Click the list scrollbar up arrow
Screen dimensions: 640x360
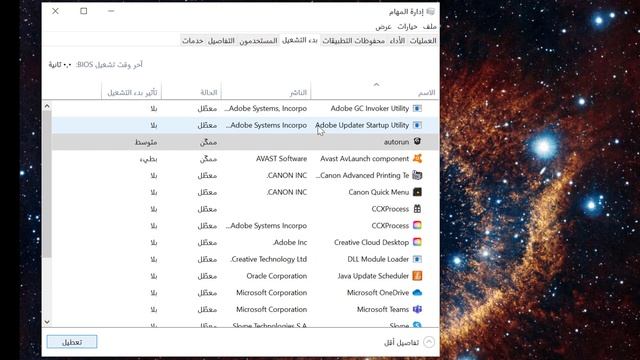tap(47, 106)
